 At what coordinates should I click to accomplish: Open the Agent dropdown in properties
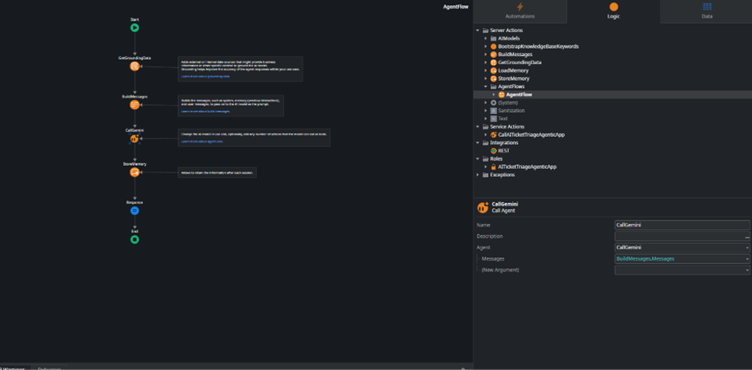click(x=747, y=248)
